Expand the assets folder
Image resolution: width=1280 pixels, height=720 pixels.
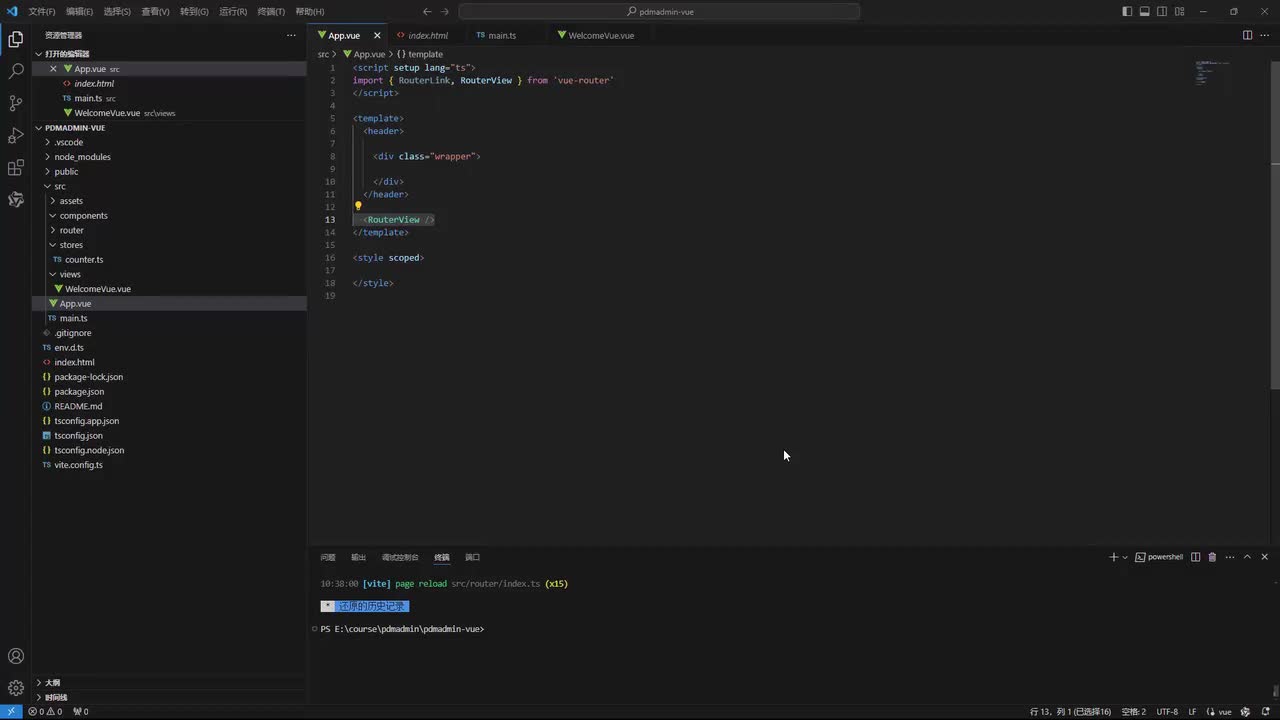pyautogui.click(x=71, y=201)
